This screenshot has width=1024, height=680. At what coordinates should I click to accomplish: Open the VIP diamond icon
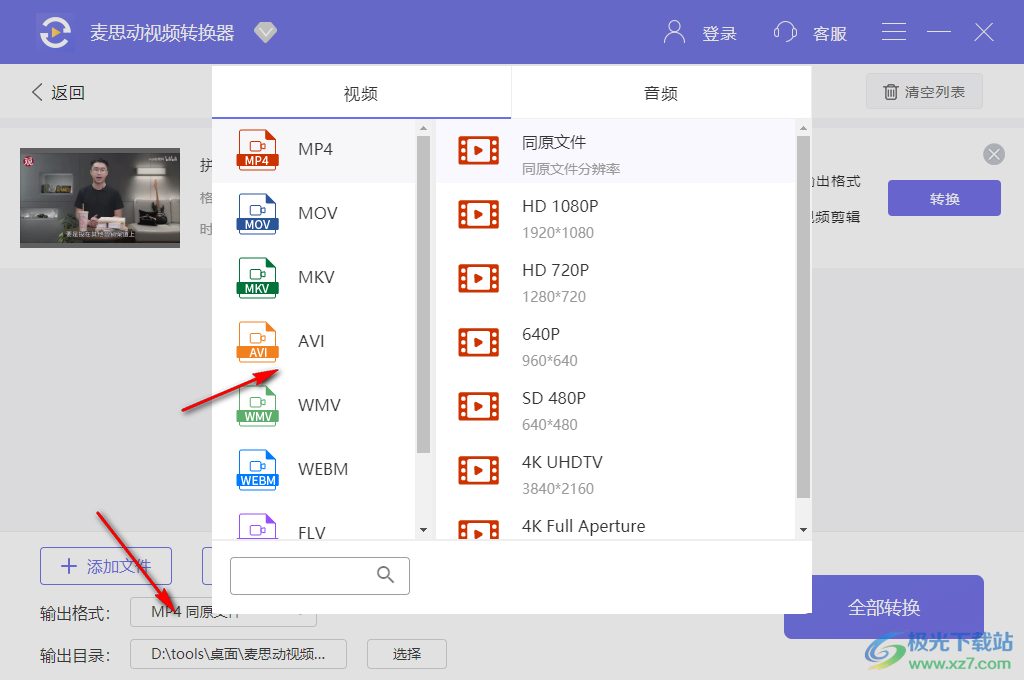point(265,32)
